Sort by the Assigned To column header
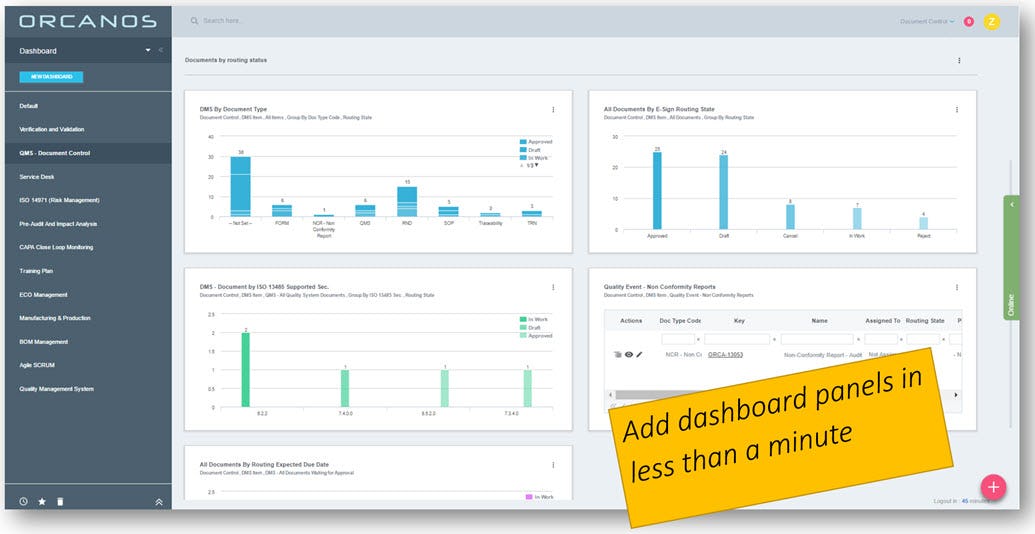Image resolution: width=1035 pixels, height=534 pixels. [883, 321]
